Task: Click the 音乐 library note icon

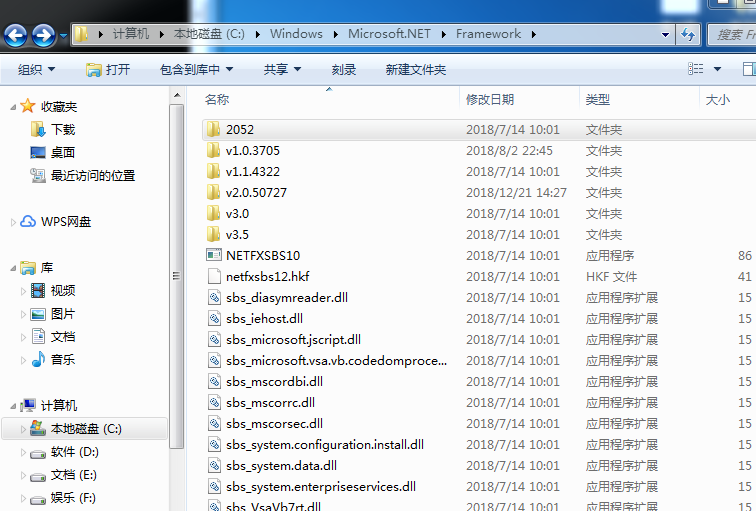Action: point(38,359)
